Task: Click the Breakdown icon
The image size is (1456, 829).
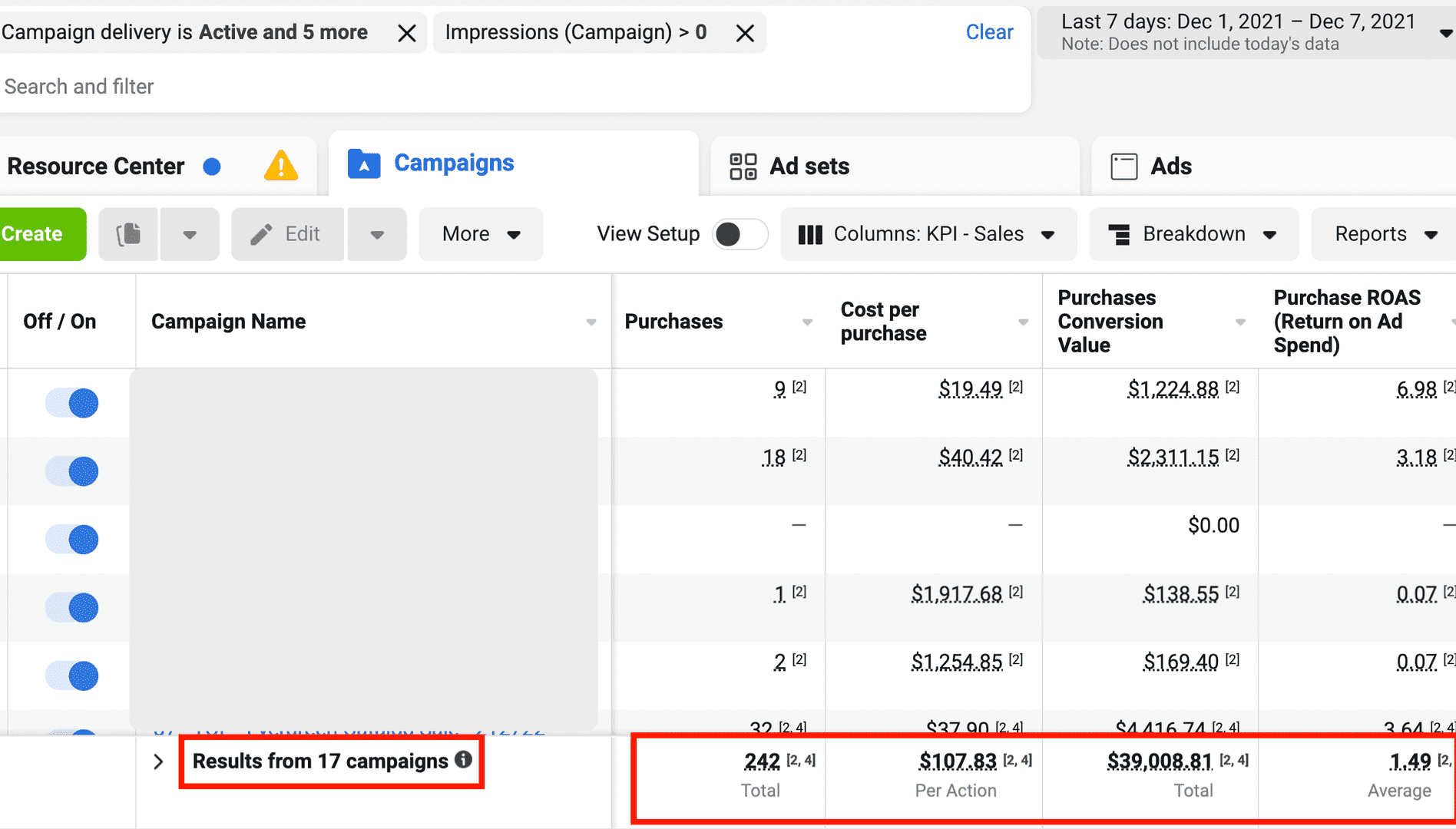Action: [1120, 234]
